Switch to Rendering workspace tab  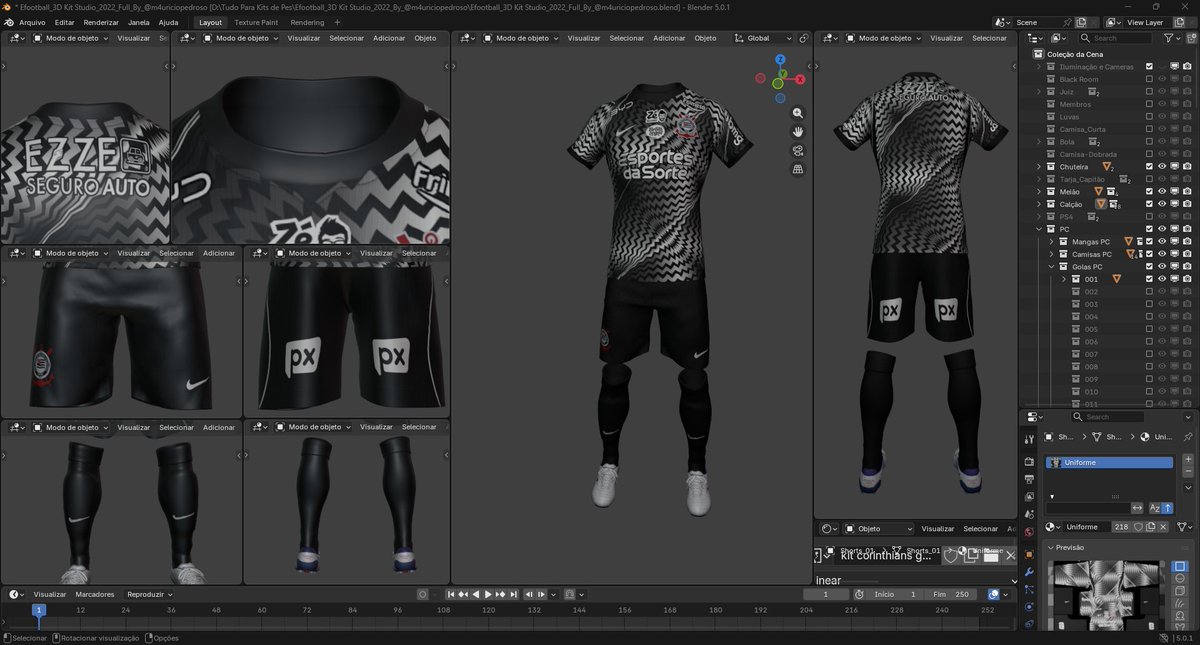point(307,22)
